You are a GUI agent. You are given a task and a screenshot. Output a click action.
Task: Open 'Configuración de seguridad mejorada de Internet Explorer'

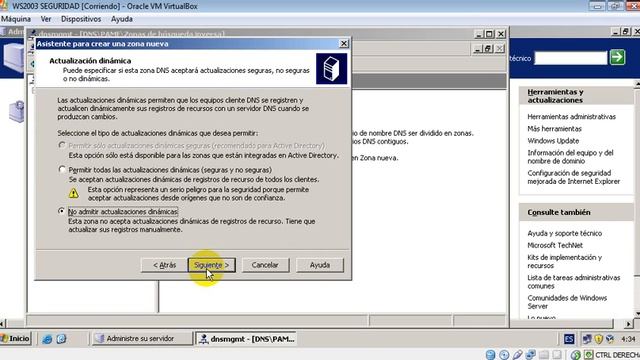(x=573, y=177)
